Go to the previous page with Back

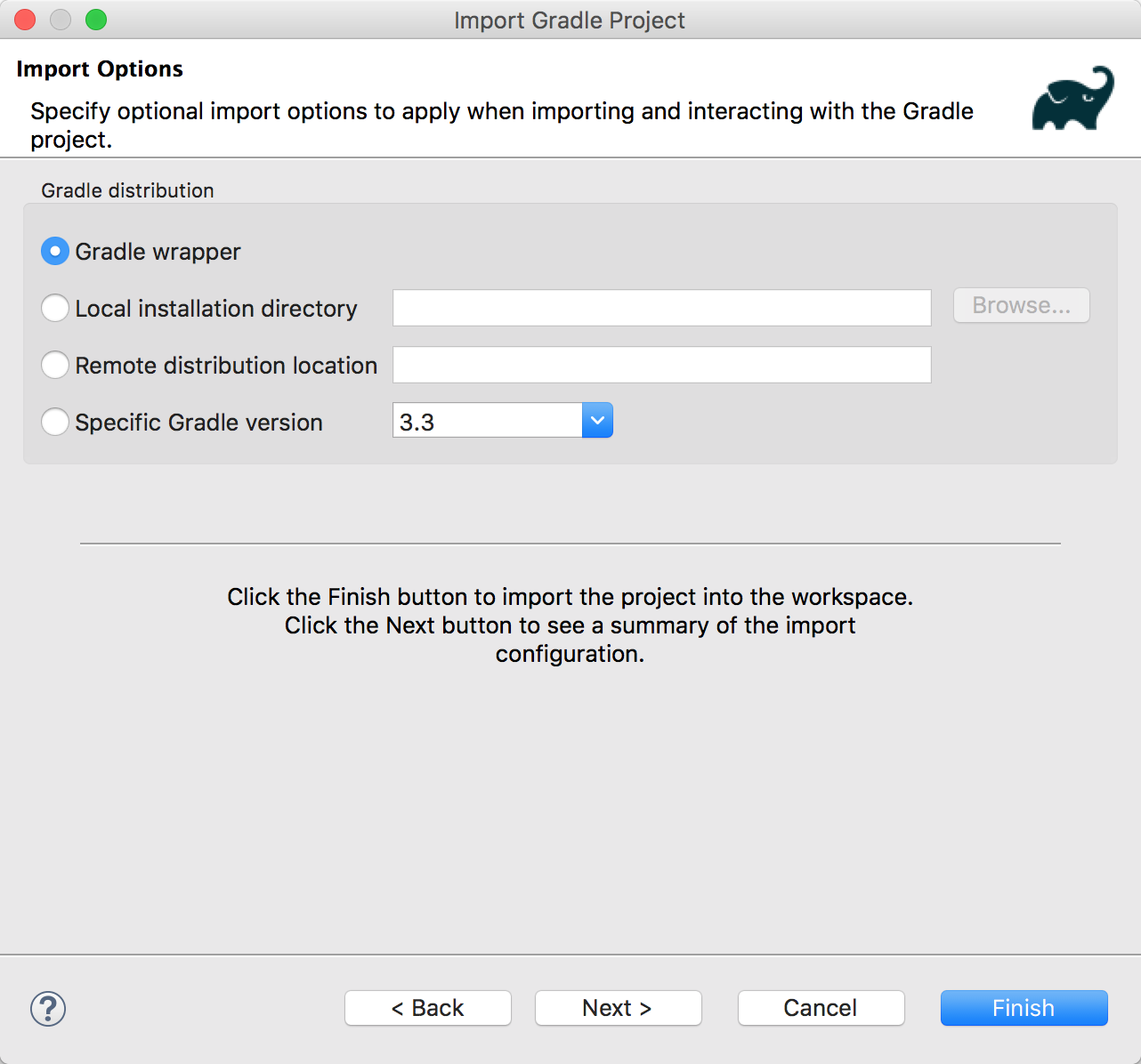pos(428,1008)
